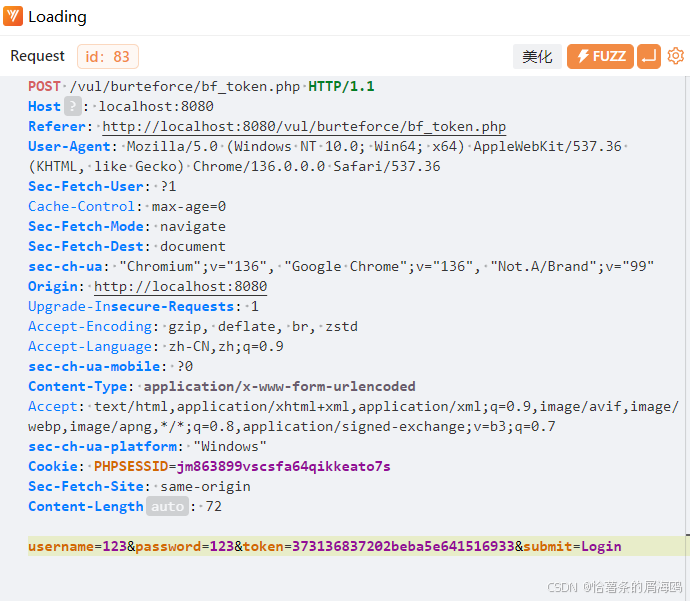690x601 pixels.
Task: Click the "Not.A/Brand";v="99" value
Action: point(572,267)
